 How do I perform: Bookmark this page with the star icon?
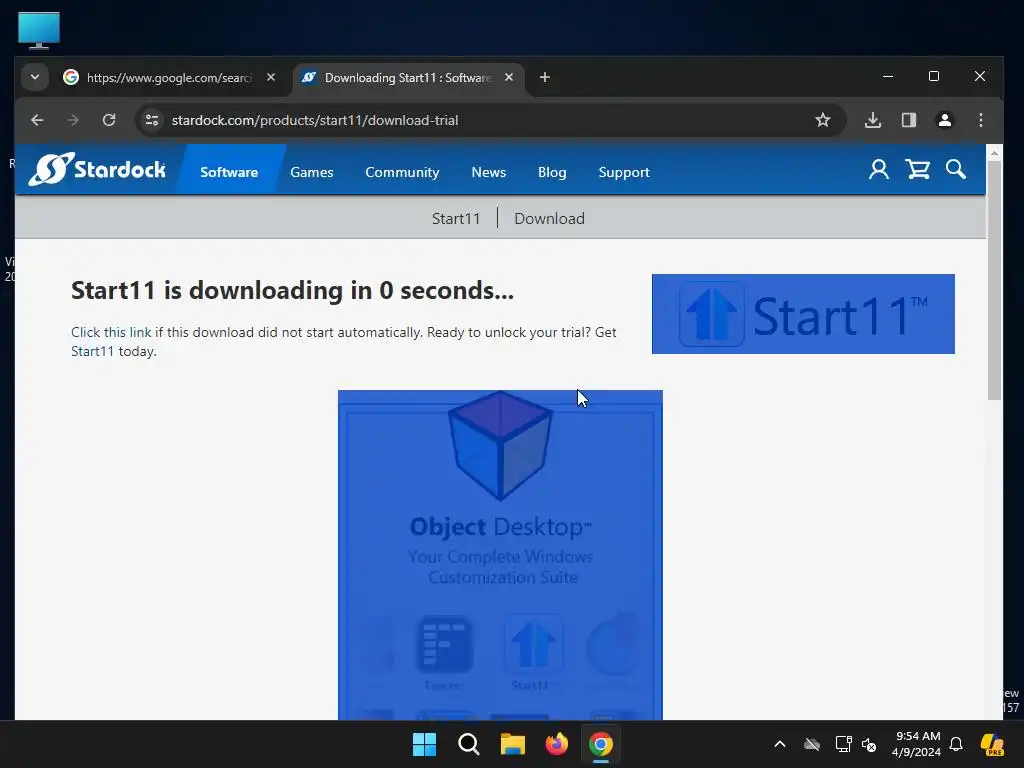pyautogui.click(x=823, y=120)
